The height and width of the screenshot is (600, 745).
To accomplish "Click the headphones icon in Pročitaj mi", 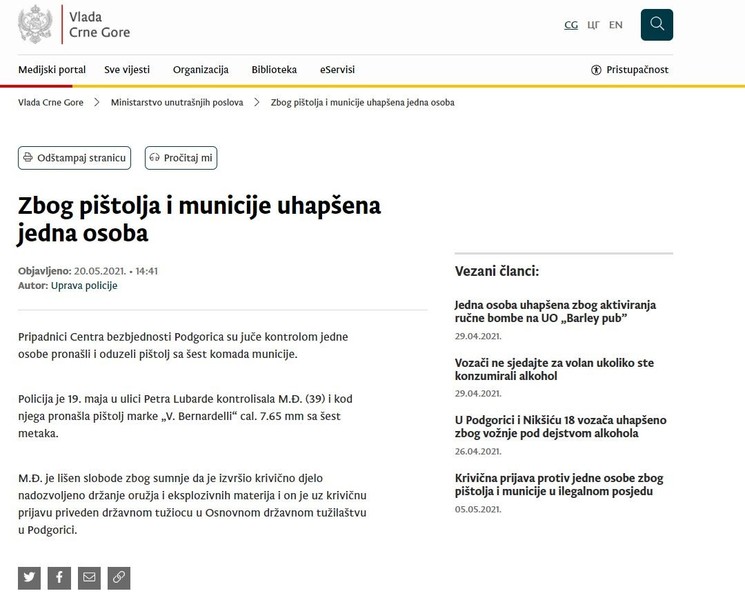I will tap(154, 157).
